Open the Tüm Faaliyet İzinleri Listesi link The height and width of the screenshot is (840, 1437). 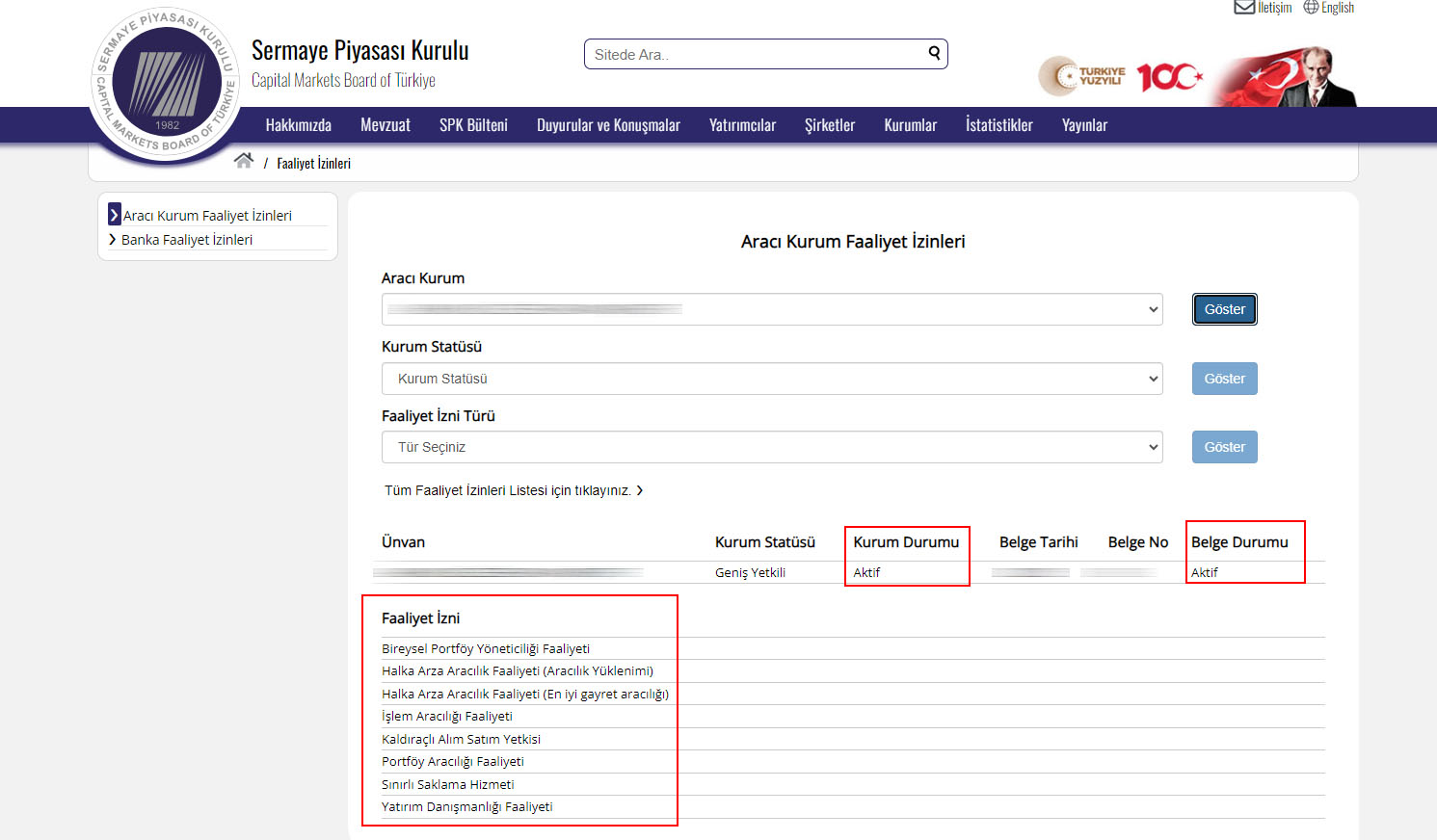(513, 490)
